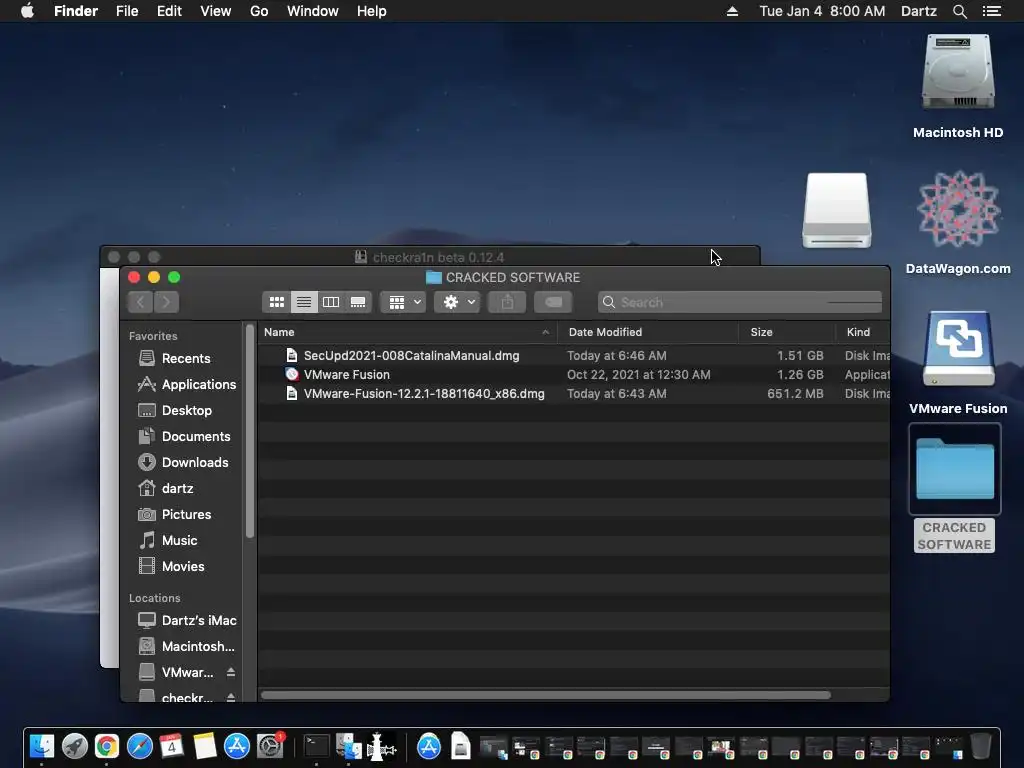Image resolution: width=1024 pixels, height=768 pixels.
Task: Open the Apple menu
Action: pyautogui.click(x=27, y=11)
